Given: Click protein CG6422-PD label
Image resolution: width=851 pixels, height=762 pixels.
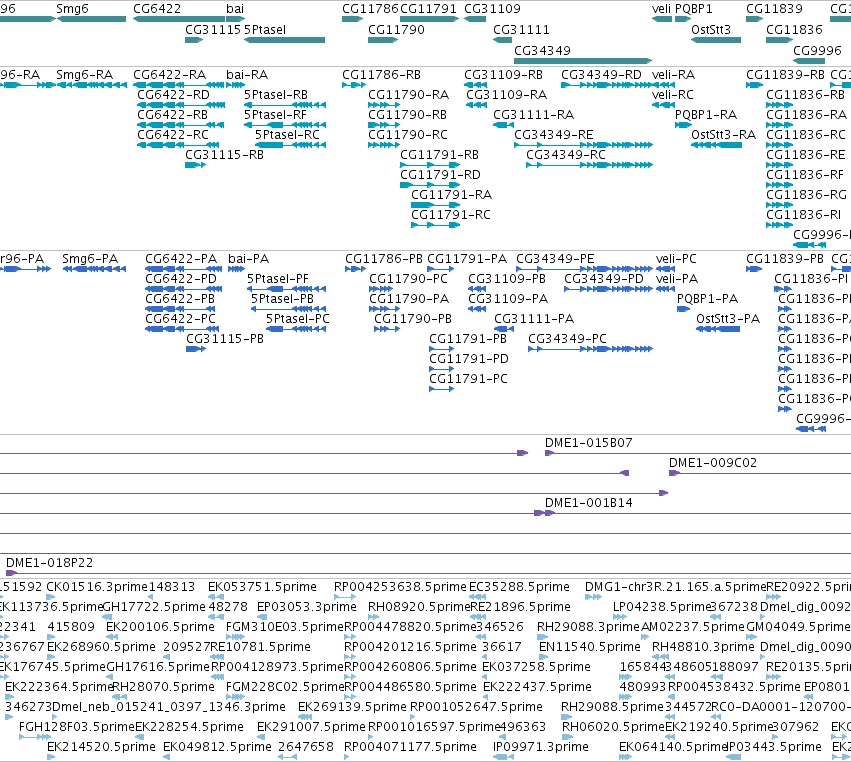Looking at the screenshot, I should tap(181, 279).
